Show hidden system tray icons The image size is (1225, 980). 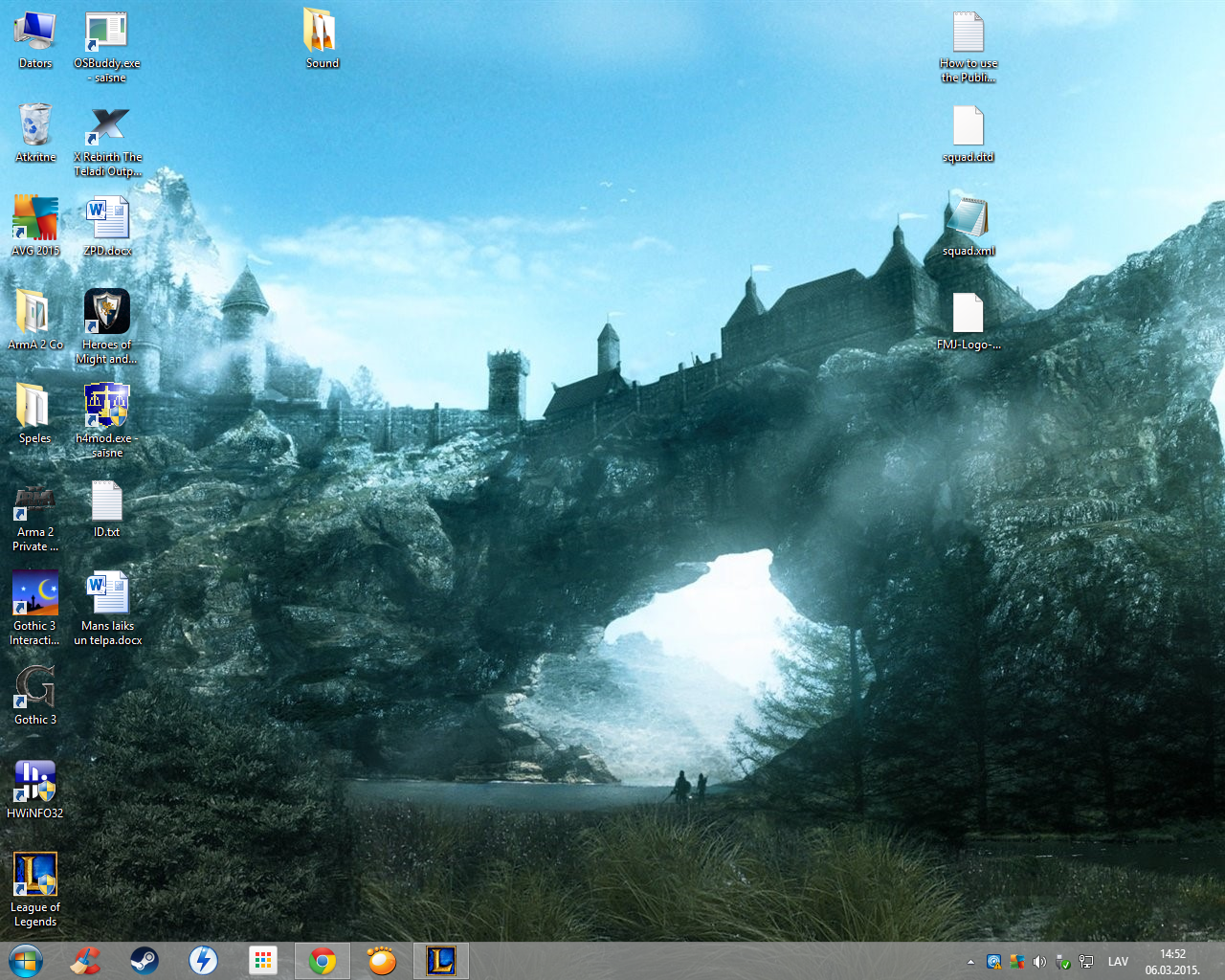click(x=970, y=962)
